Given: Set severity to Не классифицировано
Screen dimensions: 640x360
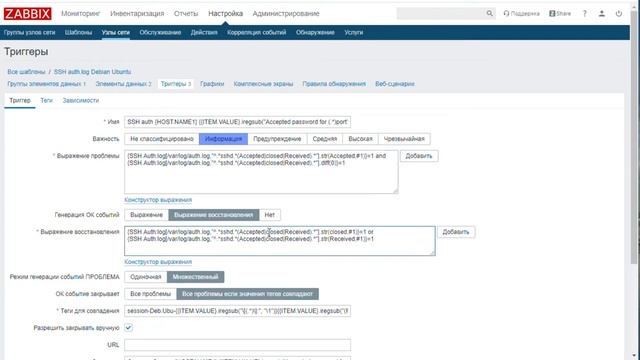Looking at the screenshot, I should pyautogui.click(x=162, y=139).
